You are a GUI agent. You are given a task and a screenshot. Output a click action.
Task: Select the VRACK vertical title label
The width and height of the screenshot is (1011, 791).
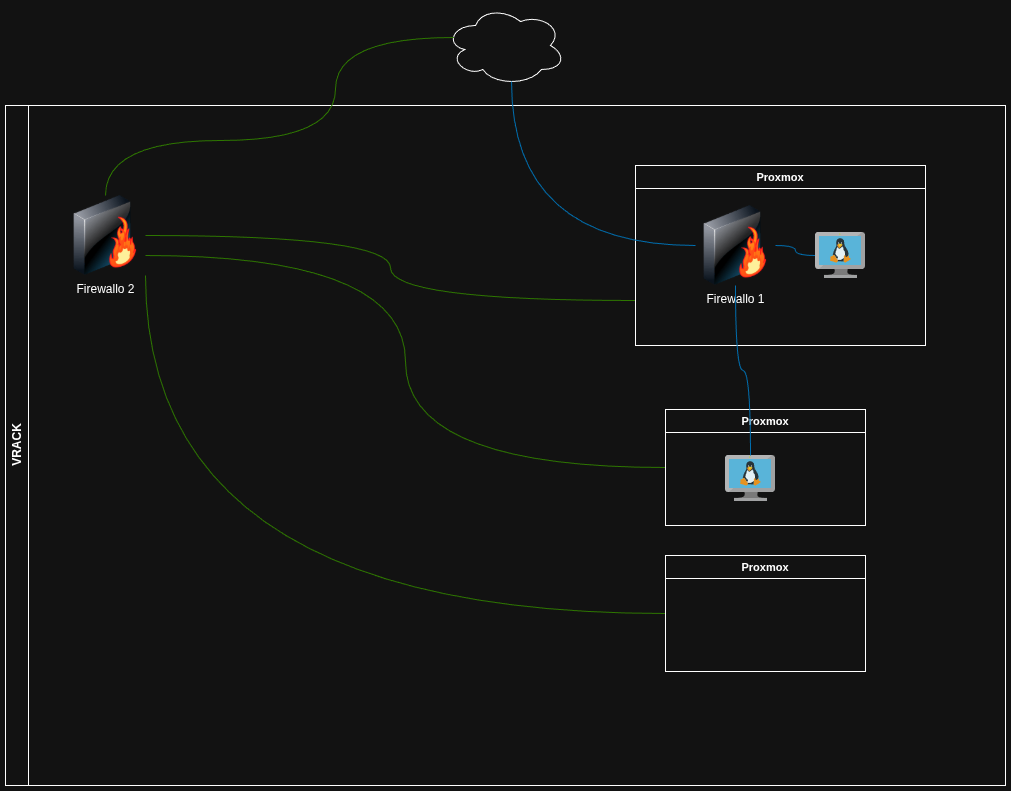point(17,445)
